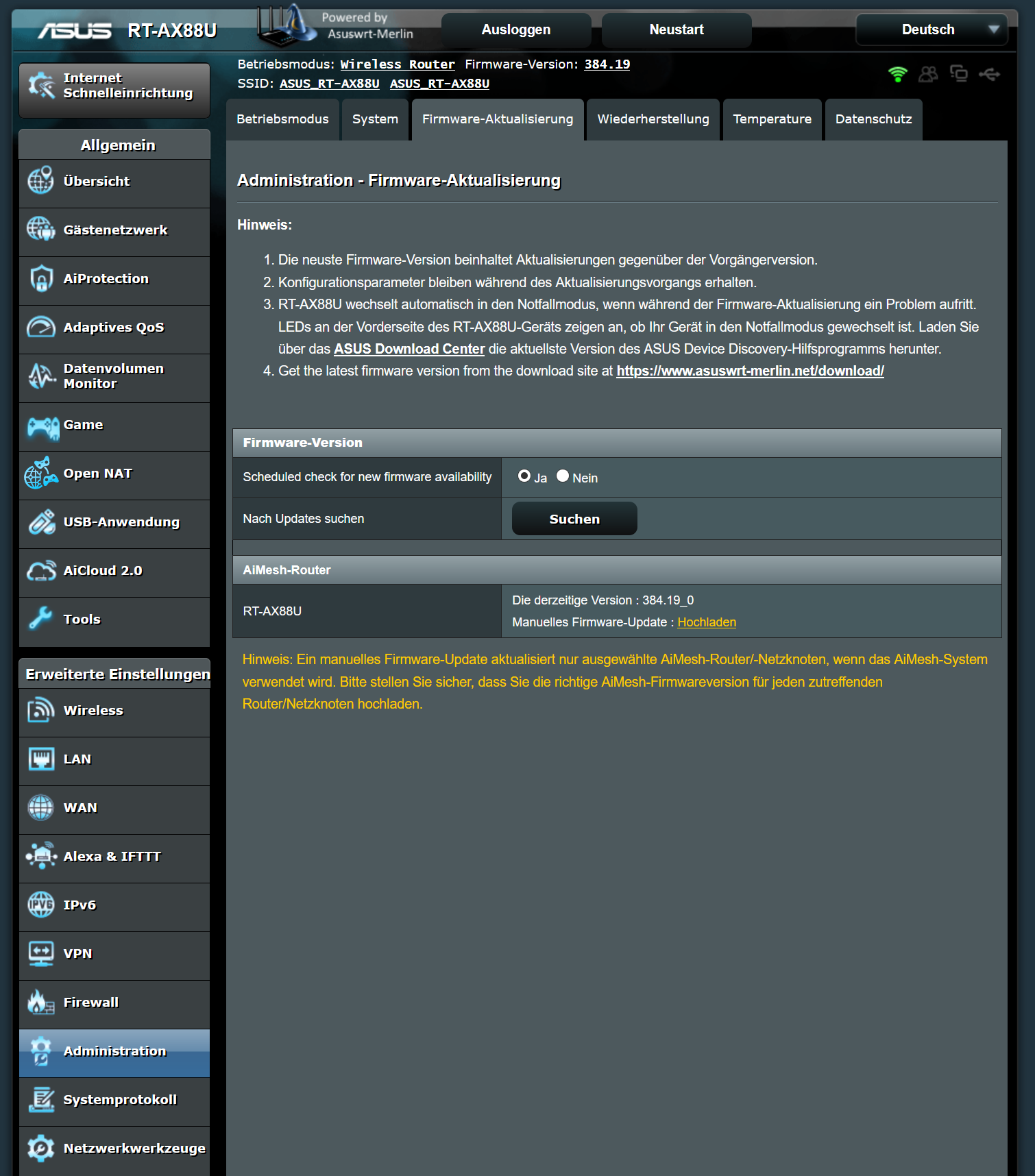1035x1176 pixels.
Task: Open the asuswrt-merlin.net download link
Action: point(751,371)
